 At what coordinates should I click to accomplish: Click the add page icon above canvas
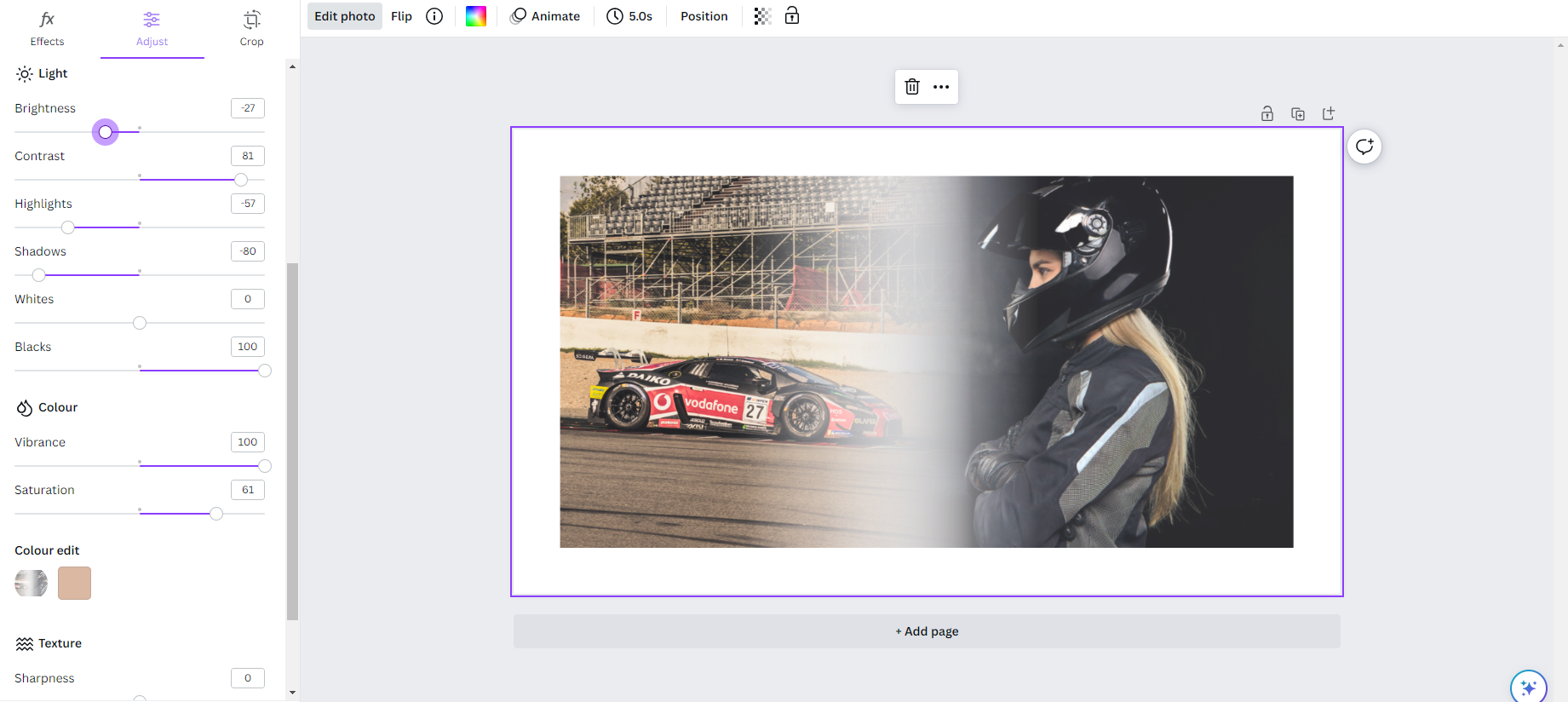tap(1329, 113)
